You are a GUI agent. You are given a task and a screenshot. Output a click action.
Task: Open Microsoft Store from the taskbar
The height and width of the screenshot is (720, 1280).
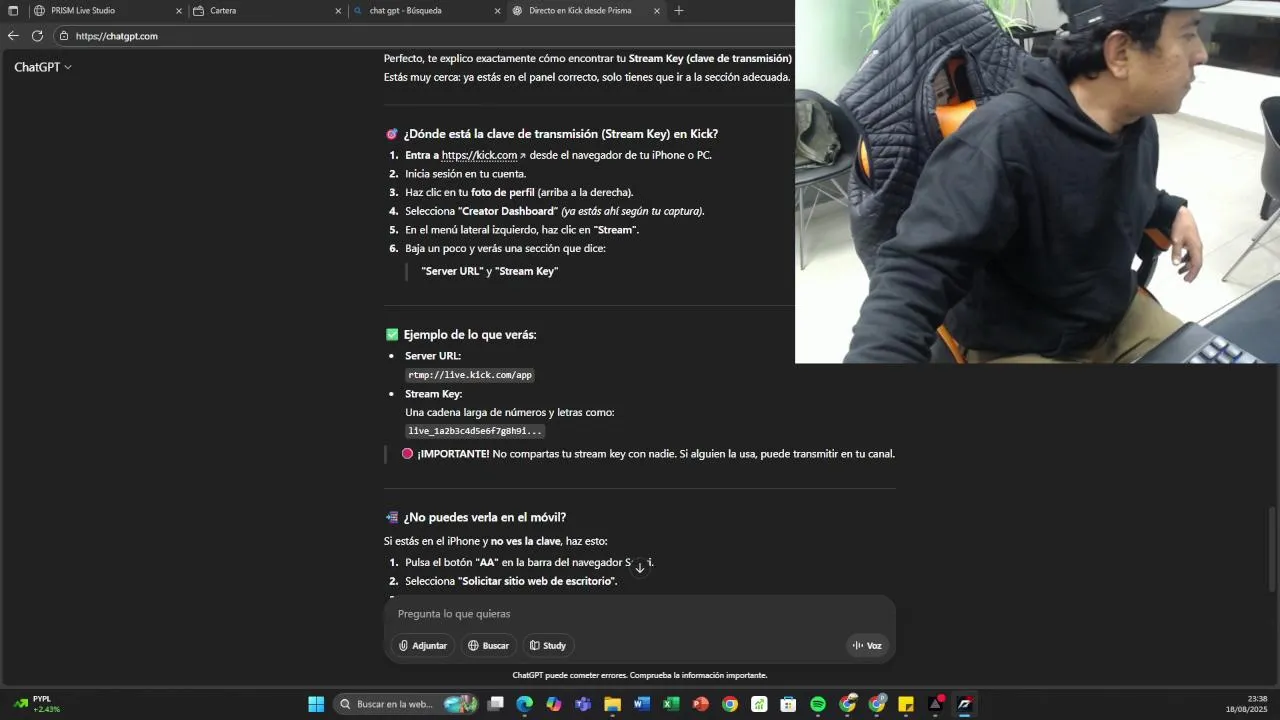(788, 704)
